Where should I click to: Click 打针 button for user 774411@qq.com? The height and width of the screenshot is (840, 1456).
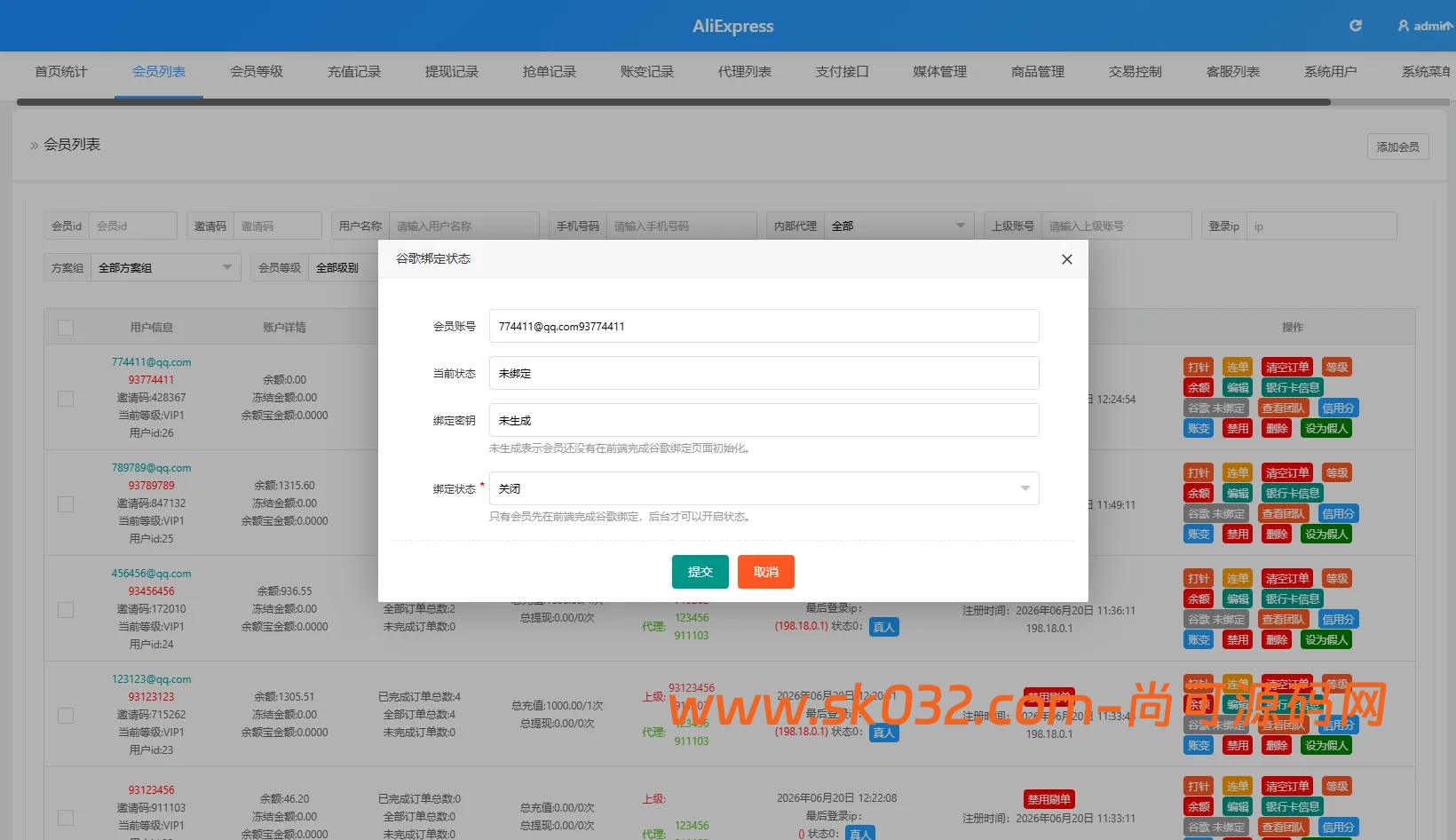pos(1199,368)
